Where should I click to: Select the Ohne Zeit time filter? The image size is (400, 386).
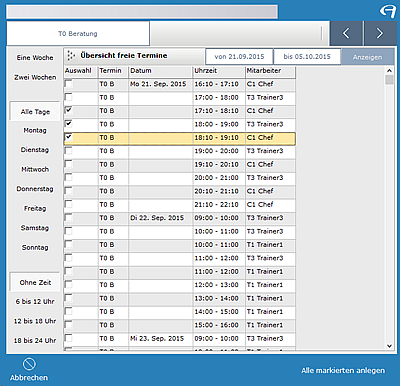pyautogui.click(x=35, y=282)
